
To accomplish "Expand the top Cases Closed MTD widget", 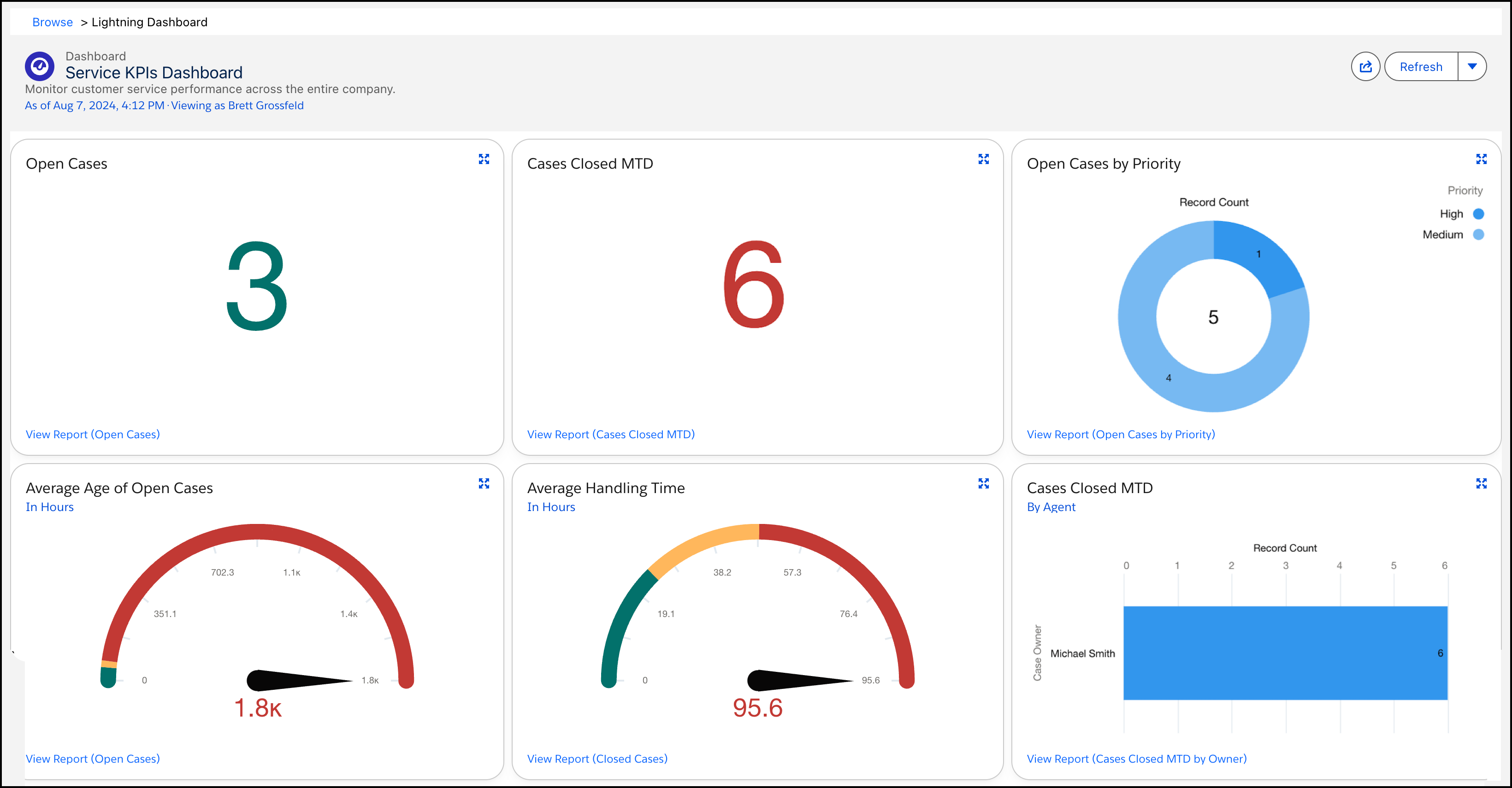I will [x=984, y=159].
